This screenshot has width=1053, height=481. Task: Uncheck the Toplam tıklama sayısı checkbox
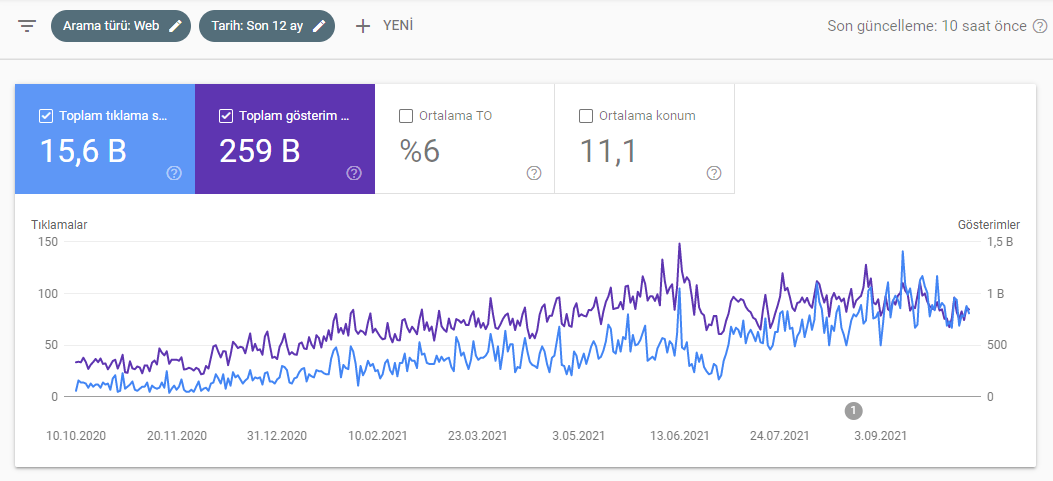pos(46,116)
